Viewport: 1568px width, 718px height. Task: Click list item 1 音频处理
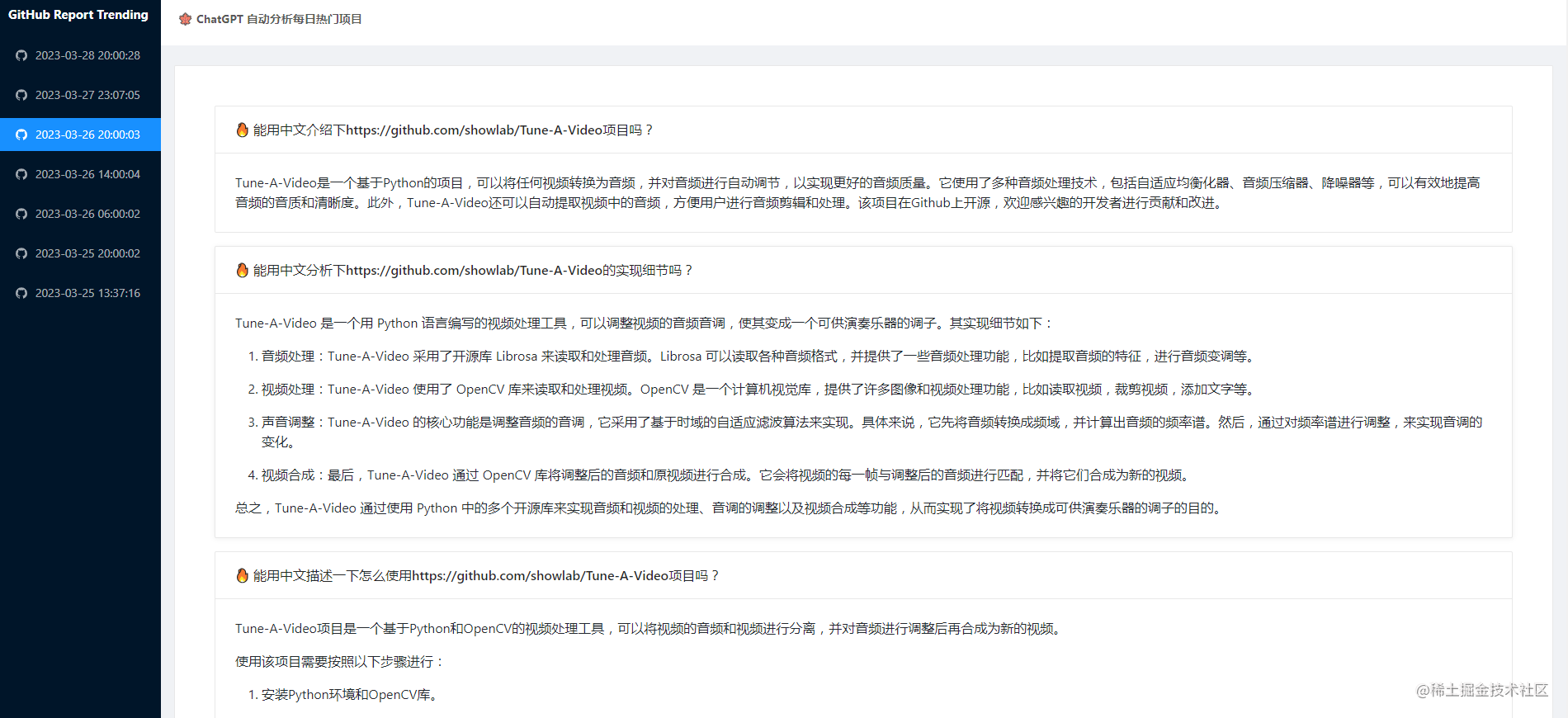click(753, 356)
